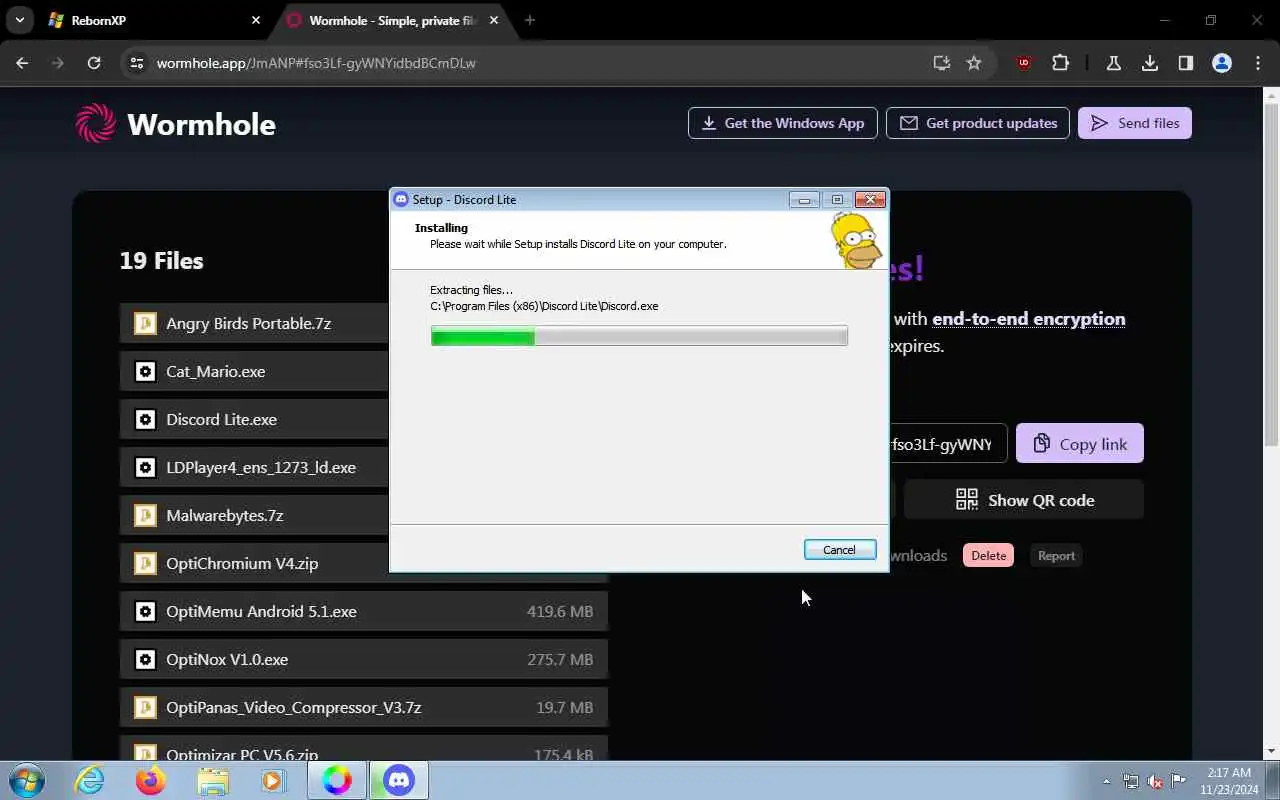Click the 275.7 MB file size
The width and height of the screenshot is (1280, 800).
[x=560, y=659]
